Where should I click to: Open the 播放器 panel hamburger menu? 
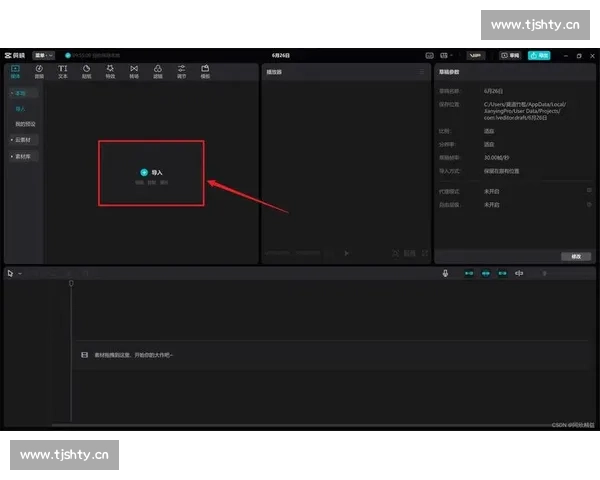click(x=422, y=72)
